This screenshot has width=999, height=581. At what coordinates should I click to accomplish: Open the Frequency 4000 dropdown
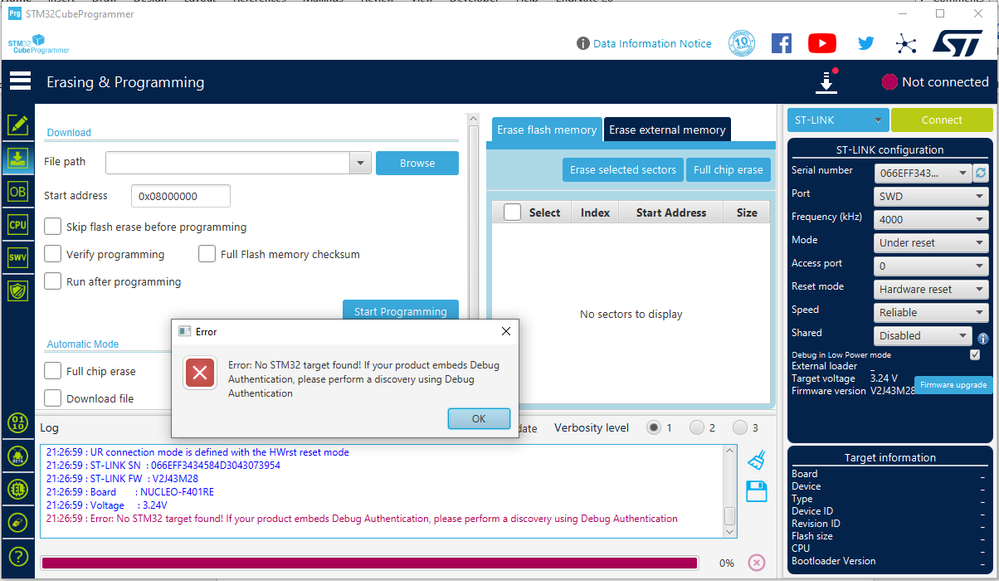931,219
